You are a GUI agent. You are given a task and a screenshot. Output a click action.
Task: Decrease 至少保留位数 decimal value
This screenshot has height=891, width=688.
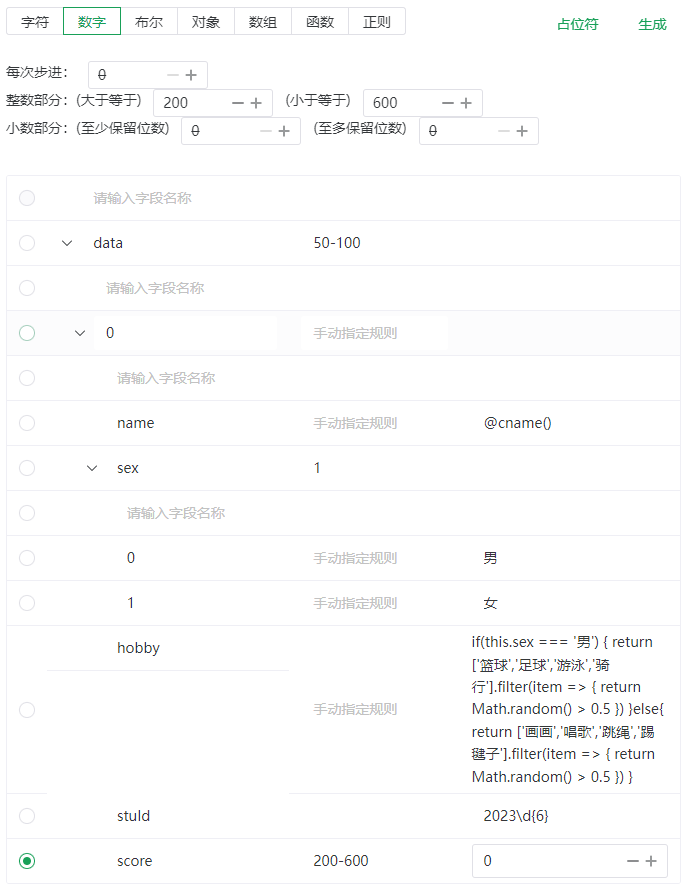coord(266,131)
